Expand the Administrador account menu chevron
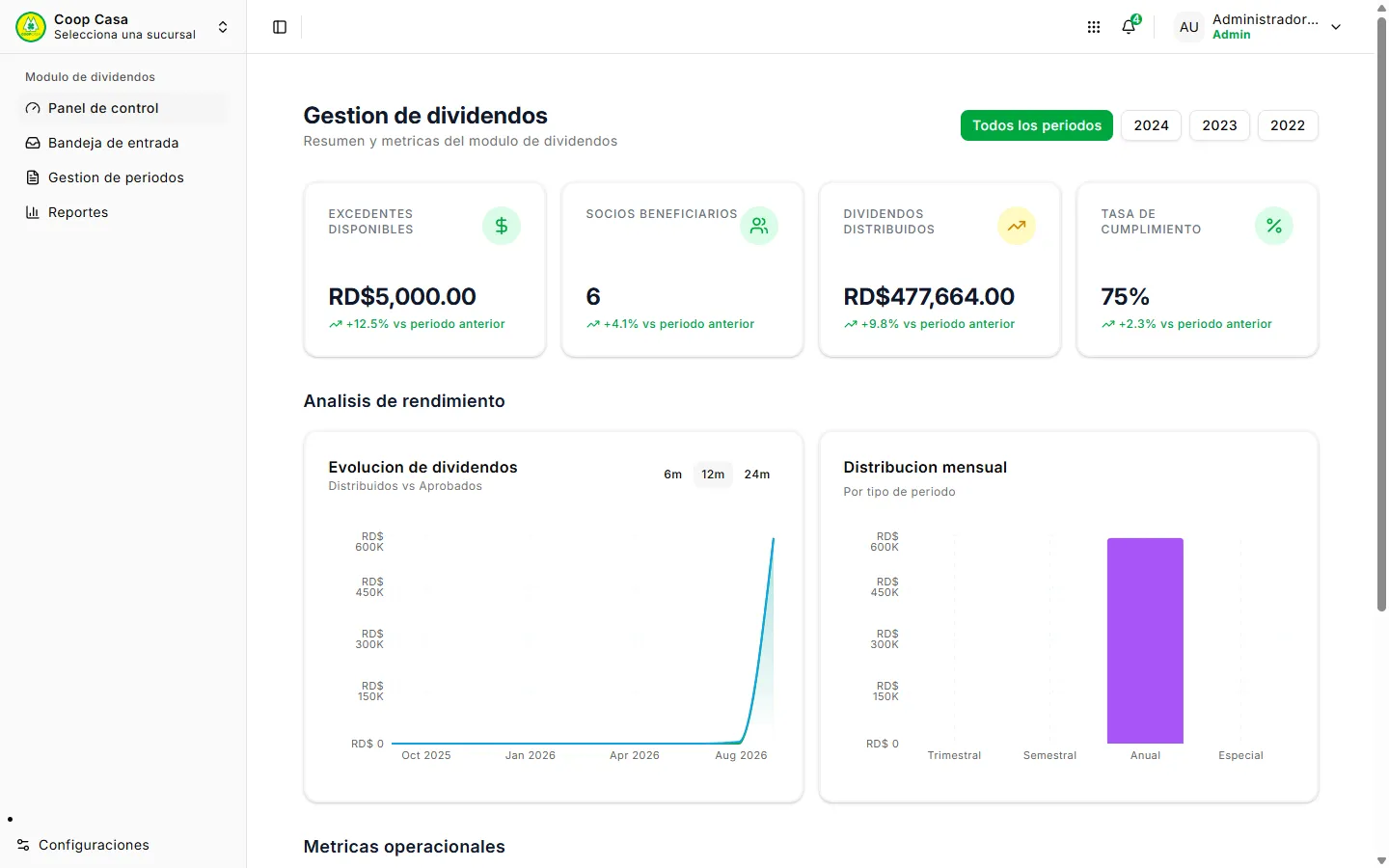The width and height of the screenshot is (1389, 868). click(x=1336, y=27)
